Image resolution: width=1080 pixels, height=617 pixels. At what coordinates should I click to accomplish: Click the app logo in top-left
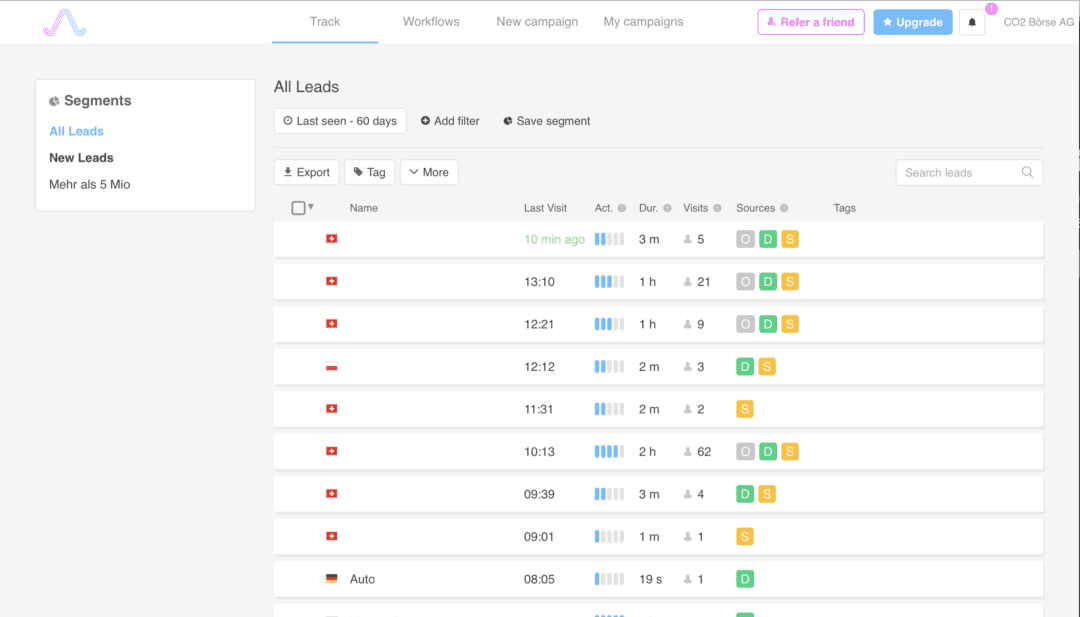(65, 23)
